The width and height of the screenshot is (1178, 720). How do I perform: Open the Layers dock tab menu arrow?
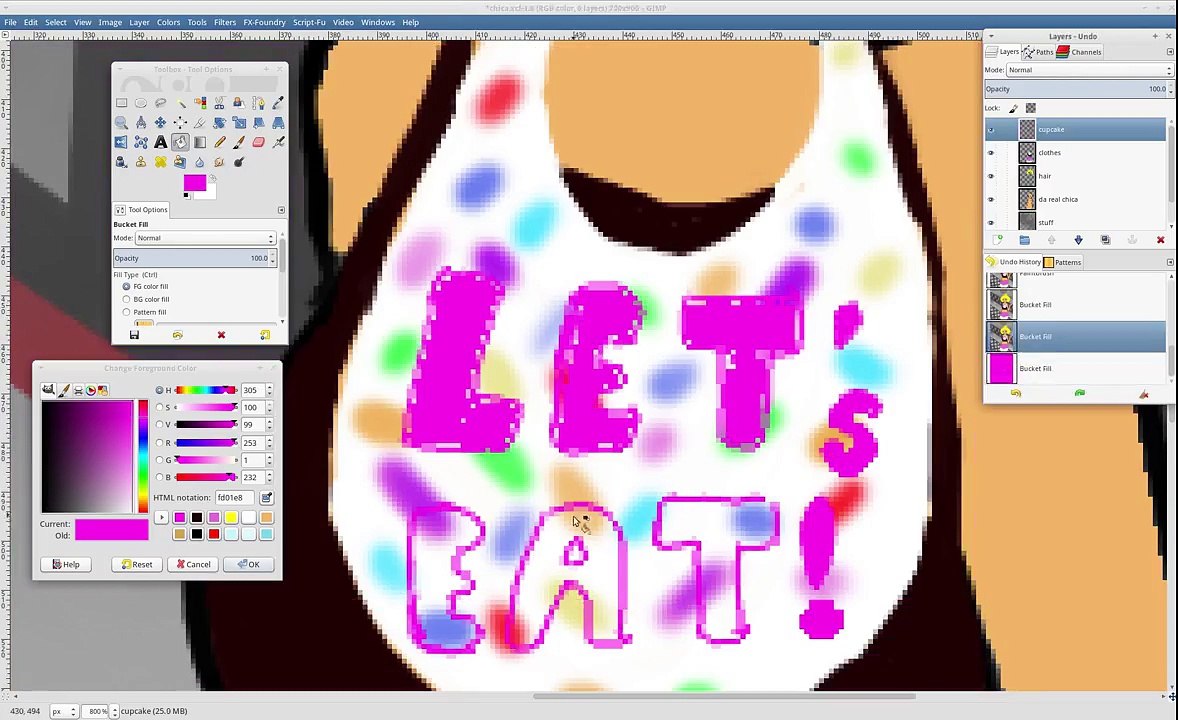click(x=1170, y=52)
